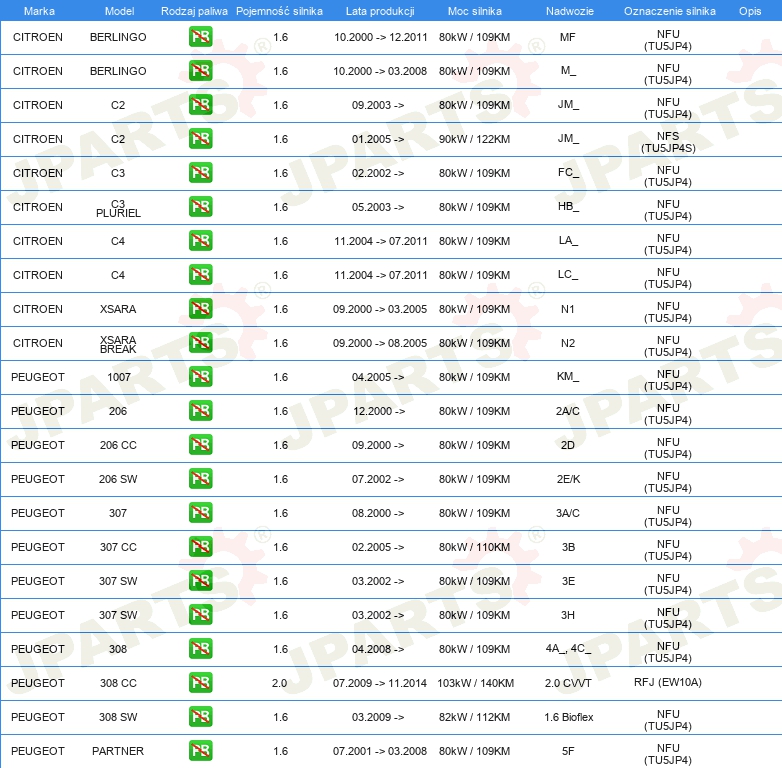Click the PARTNER model cell
Image resolution: width=782 pixels, height=768 pixels.
point(118,751)
